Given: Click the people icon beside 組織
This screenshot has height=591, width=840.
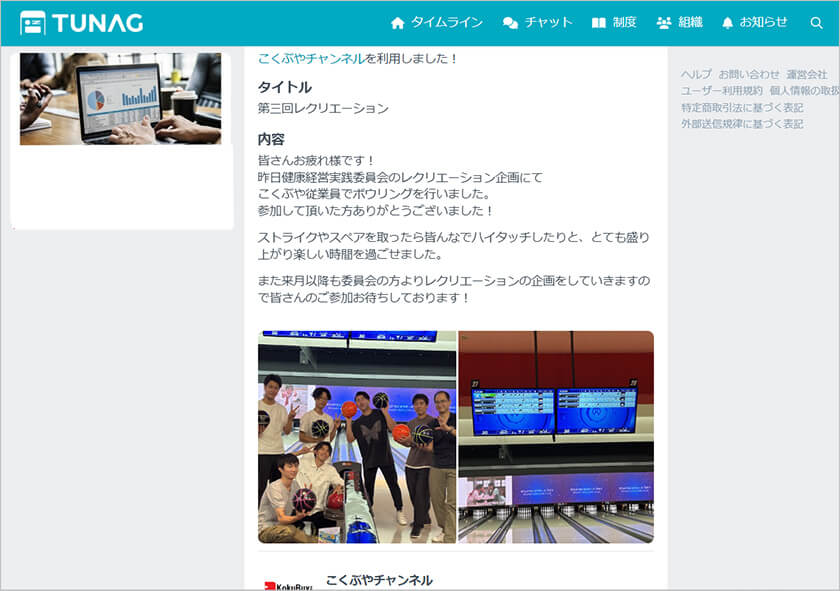Looking at the screenshot, I should [x=664, y=23].
